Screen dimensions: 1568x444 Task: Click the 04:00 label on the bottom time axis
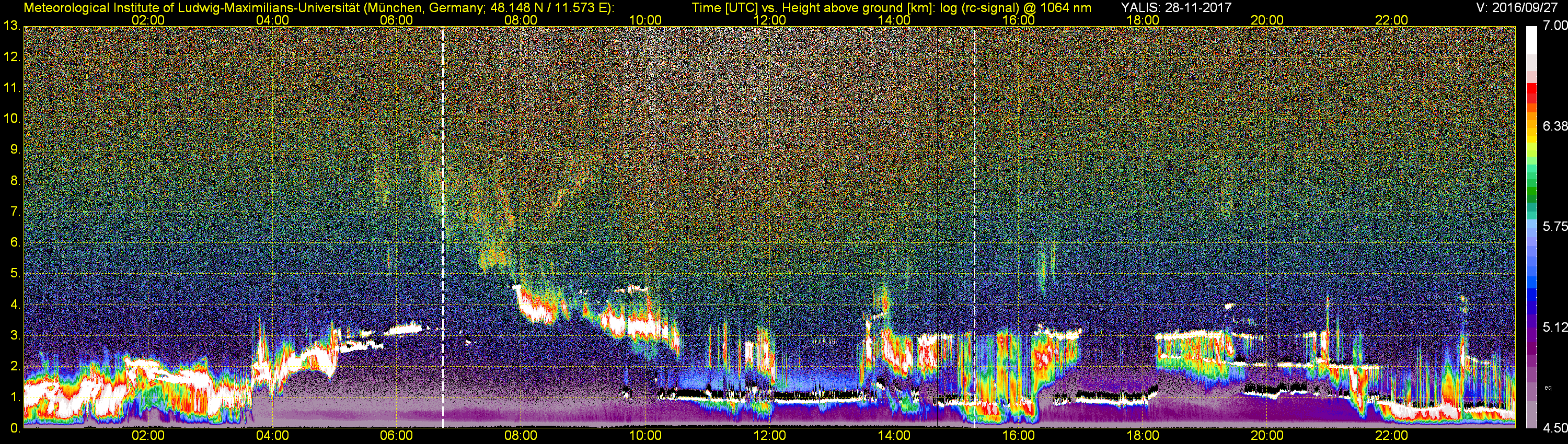coord(272,436)
